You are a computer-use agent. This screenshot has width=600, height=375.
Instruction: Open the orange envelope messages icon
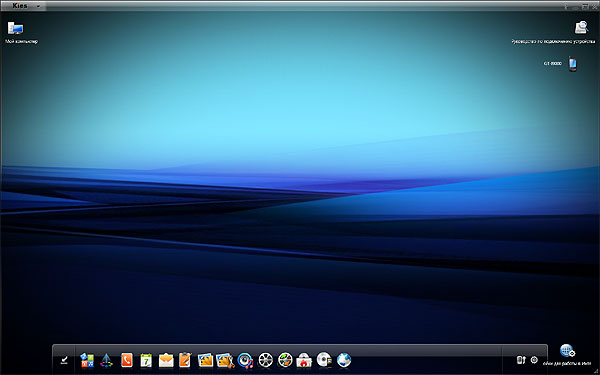point(166,360)
